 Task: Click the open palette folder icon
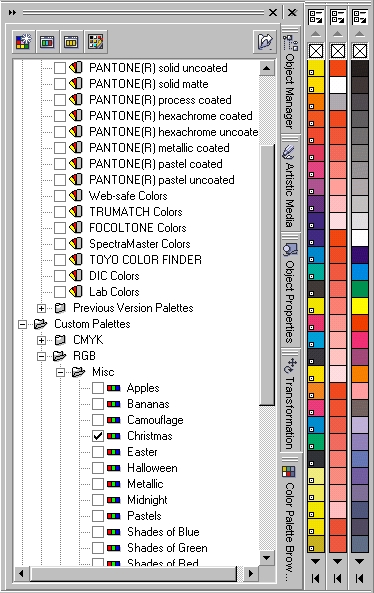click(264, 41)
